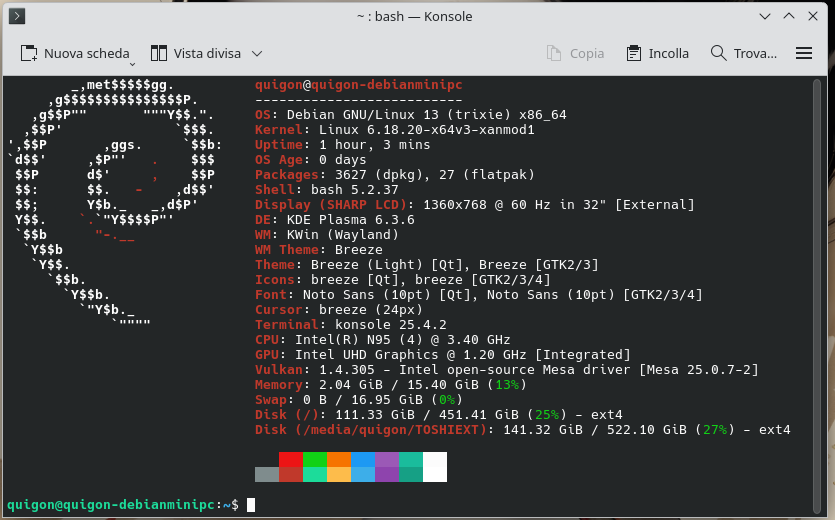Click the Copia button
Screen dimensions: 835x520
point(575,53)
